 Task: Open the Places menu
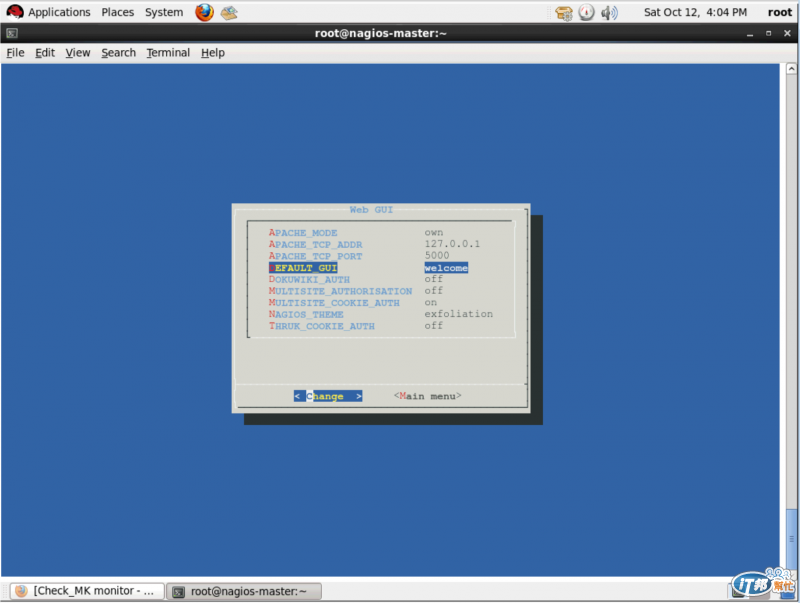click(x=117, y=12)
